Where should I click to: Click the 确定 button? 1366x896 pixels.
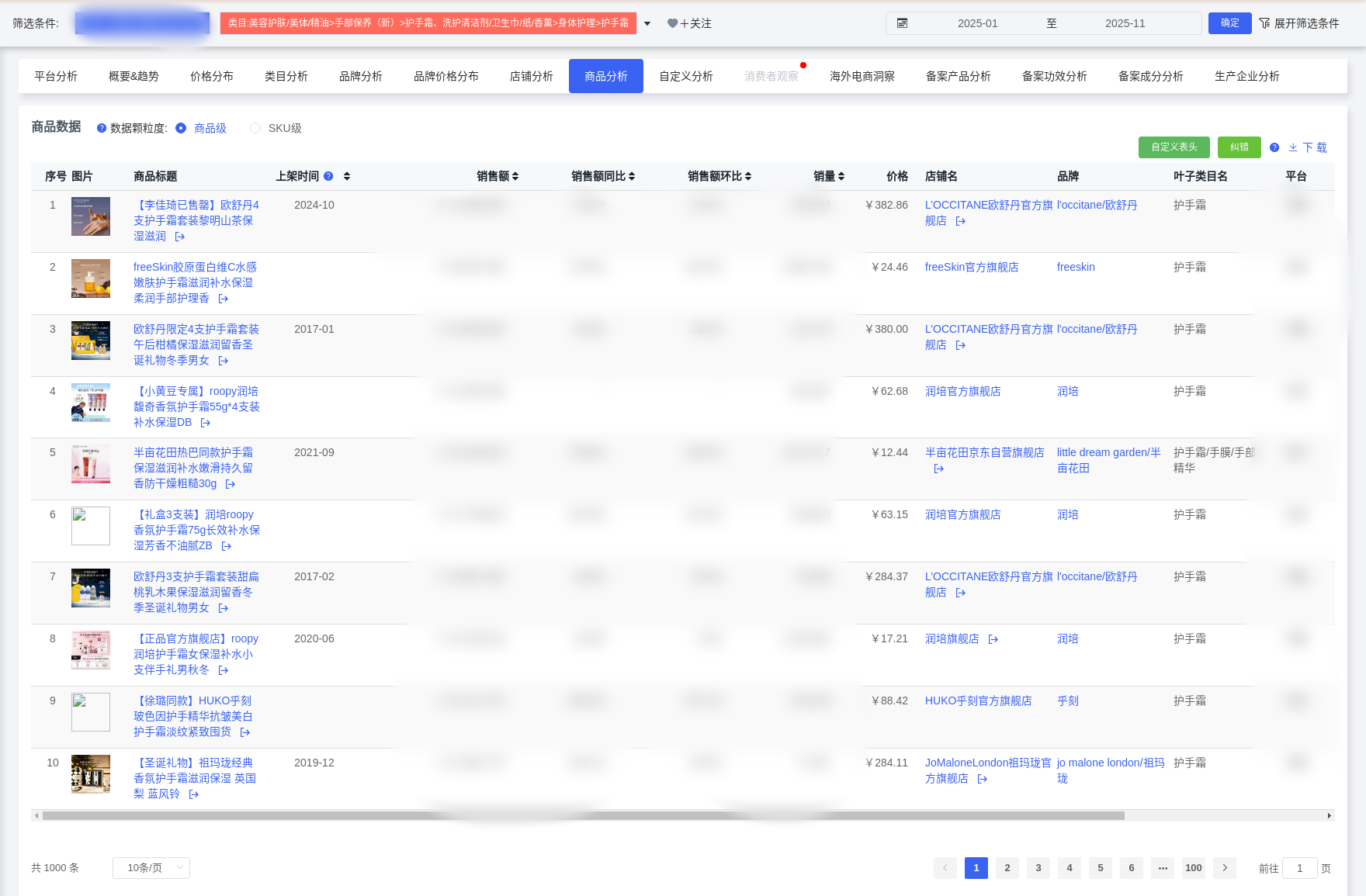point(1229,23)
